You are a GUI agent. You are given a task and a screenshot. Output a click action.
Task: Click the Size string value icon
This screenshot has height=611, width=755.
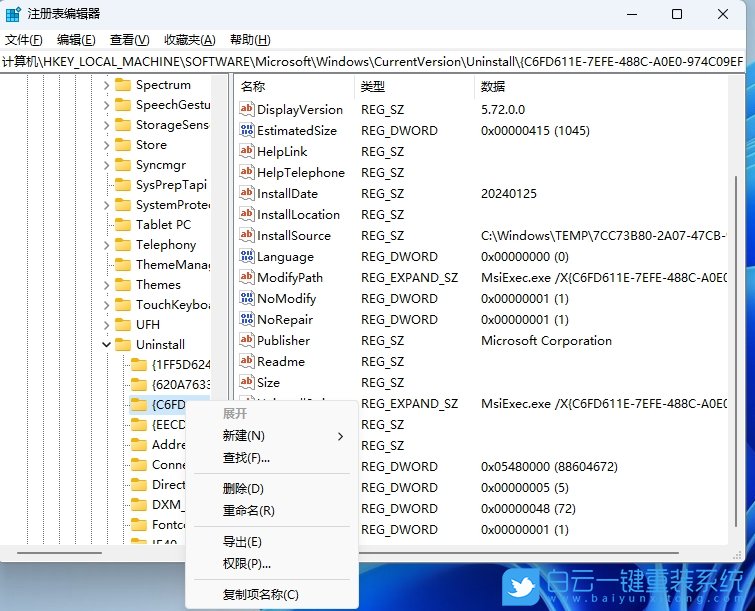pos(247,382)
